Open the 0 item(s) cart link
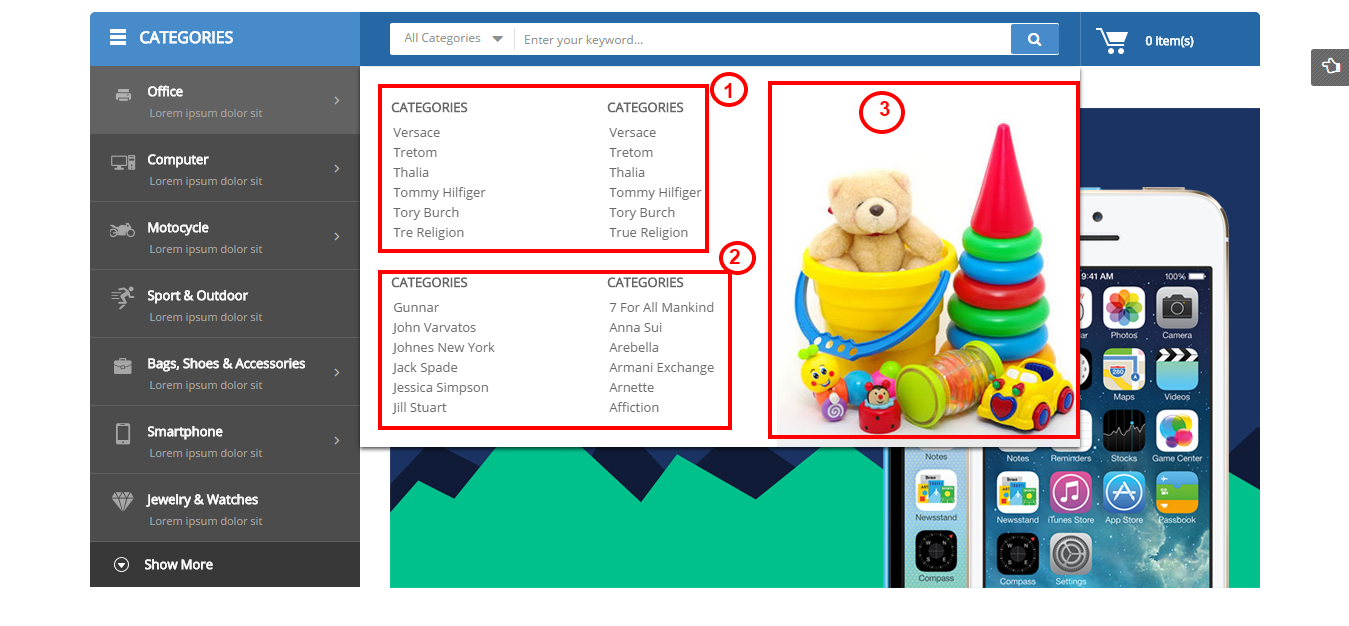Screen dimensions: 1349x626 click(1169, 41)
